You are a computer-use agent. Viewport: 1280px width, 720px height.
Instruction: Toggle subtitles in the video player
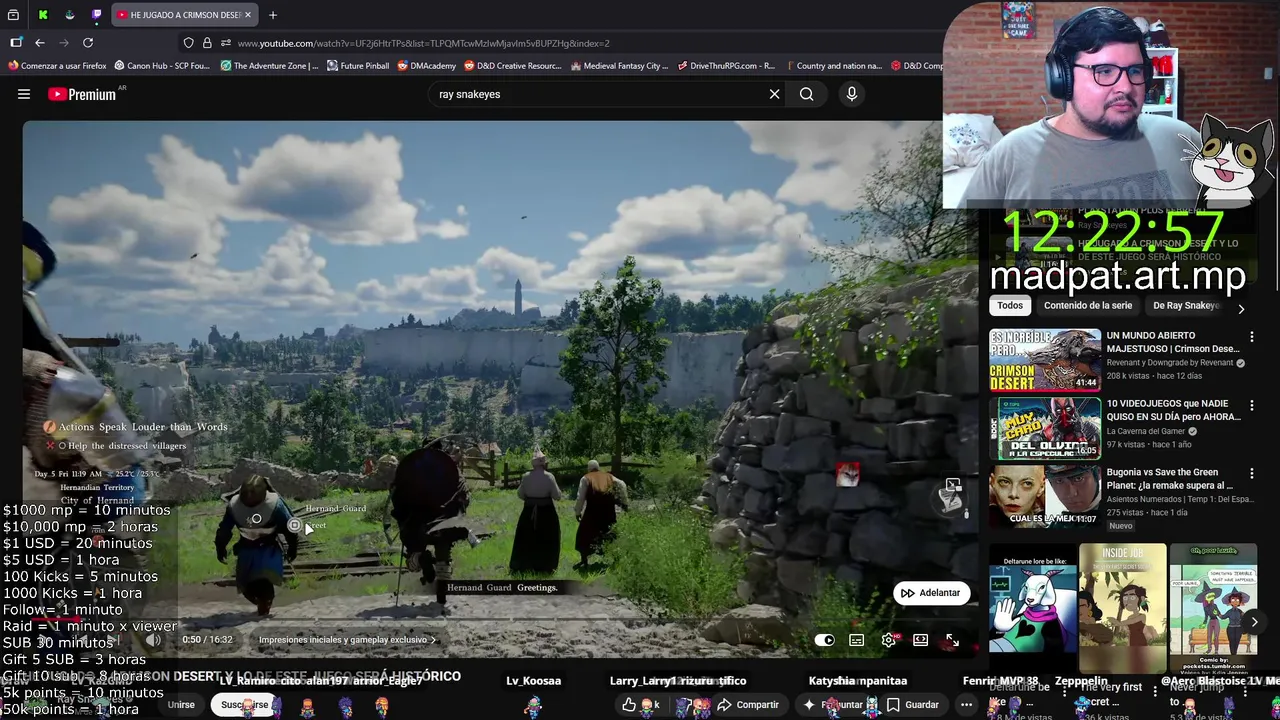[857, 640]
